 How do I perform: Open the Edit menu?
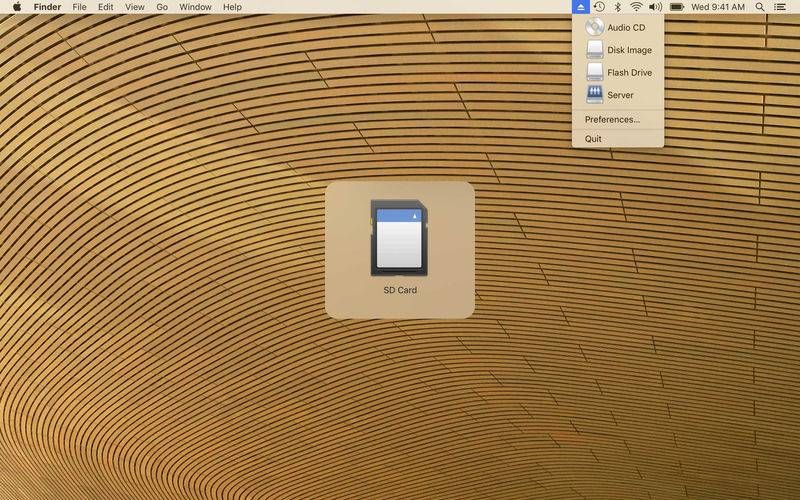pos(106,7)
